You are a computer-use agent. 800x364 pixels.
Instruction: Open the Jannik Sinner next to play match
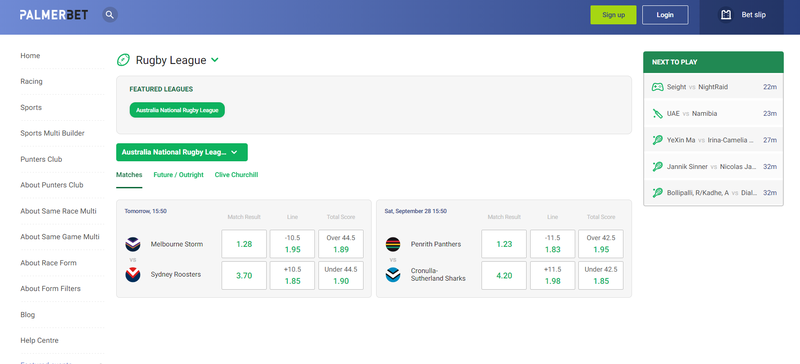(x=713, y=166)
